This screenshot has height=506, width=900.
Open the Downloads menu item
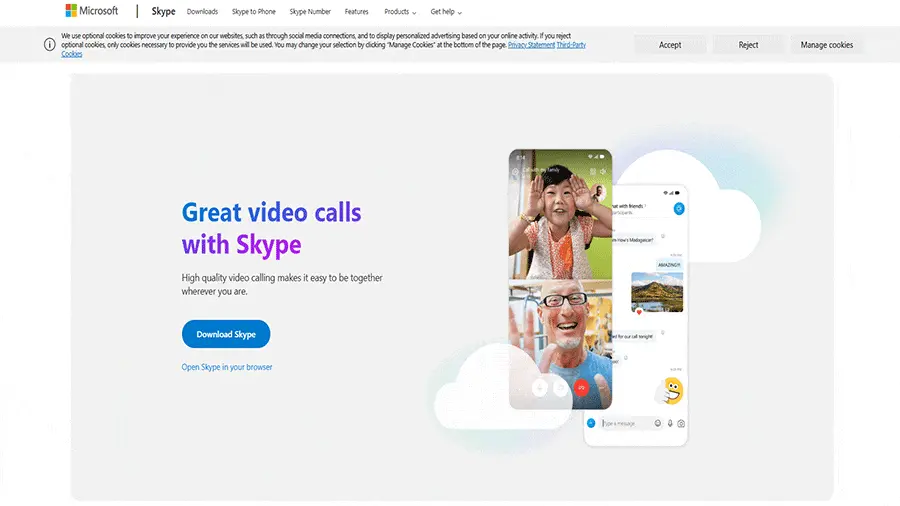202,12
